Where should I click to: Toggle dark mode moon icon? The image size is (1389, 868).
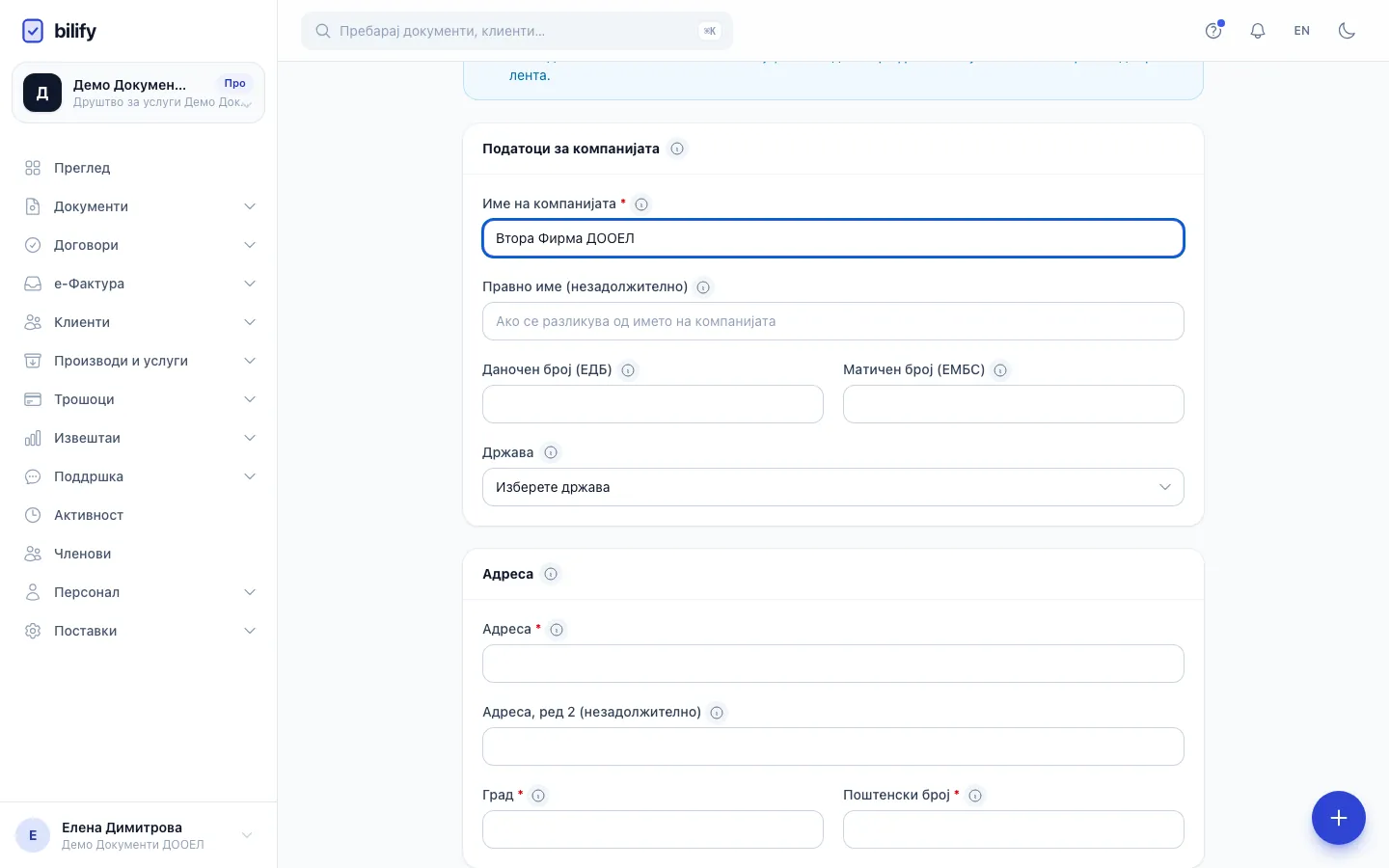1347,31
